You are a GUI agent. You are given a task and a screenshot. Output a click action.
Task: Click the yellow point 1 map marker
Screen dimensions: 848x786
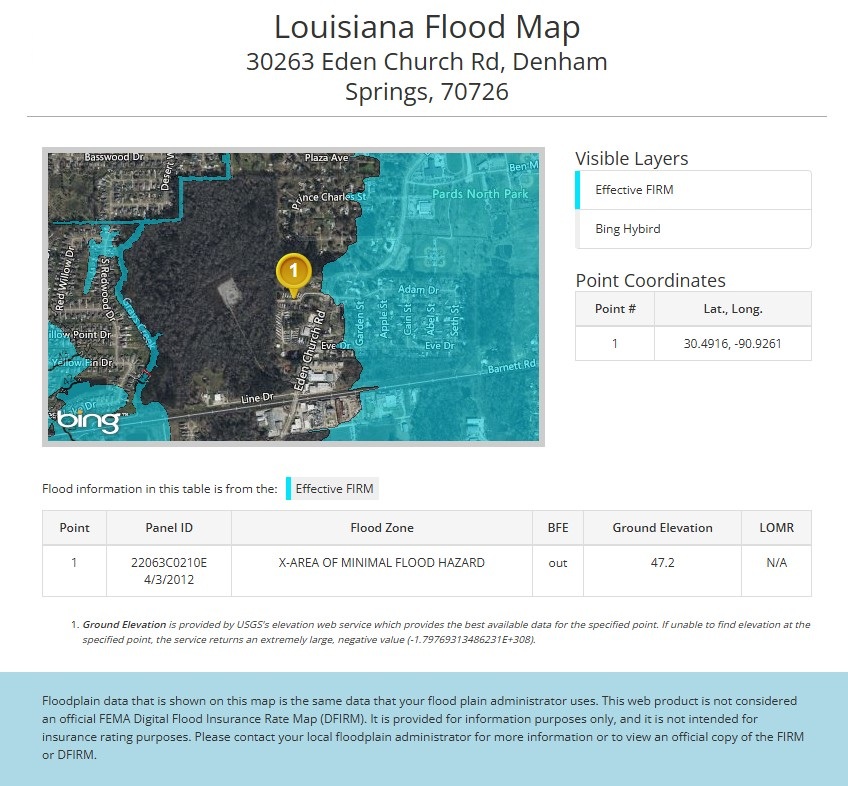pos(293,269)
